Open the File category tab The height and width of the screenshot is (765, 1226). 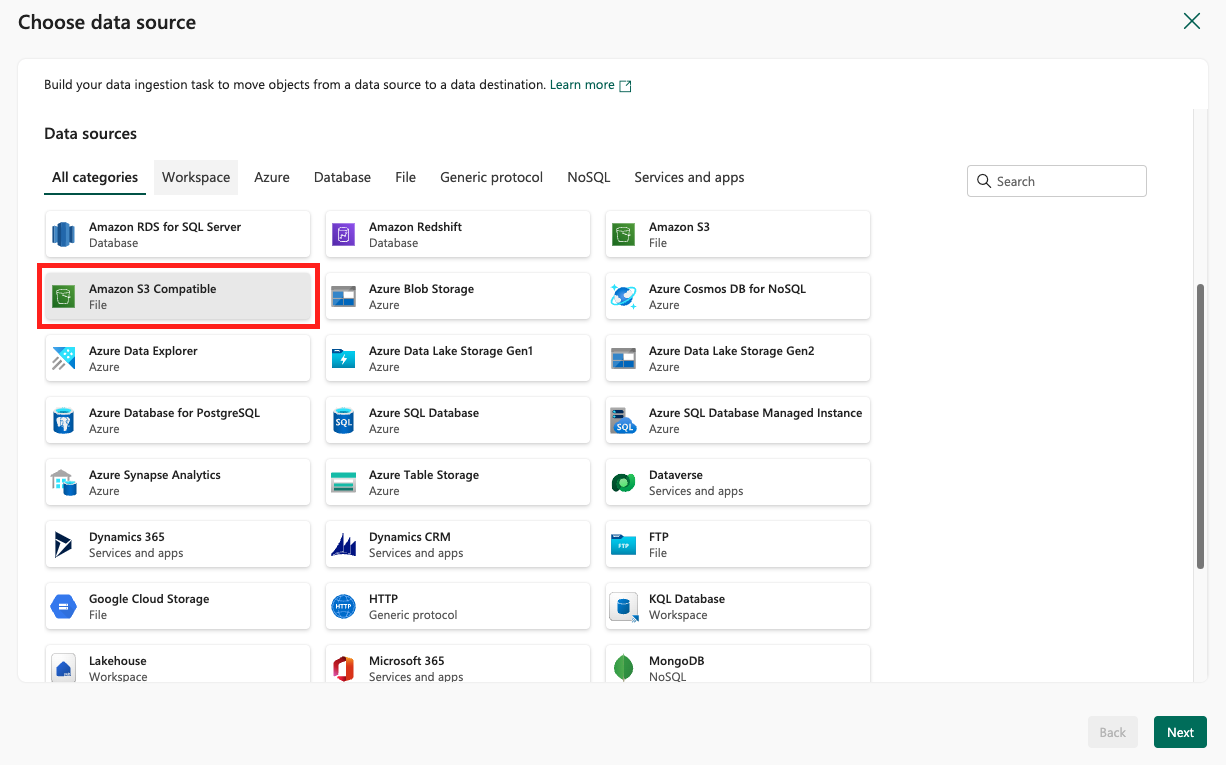(405, 177)
